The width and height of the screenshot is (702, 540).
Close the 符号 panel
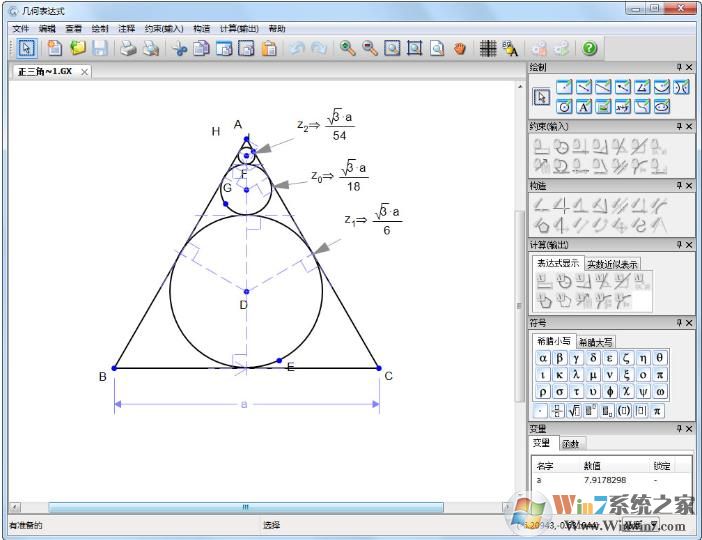(689, 323)
